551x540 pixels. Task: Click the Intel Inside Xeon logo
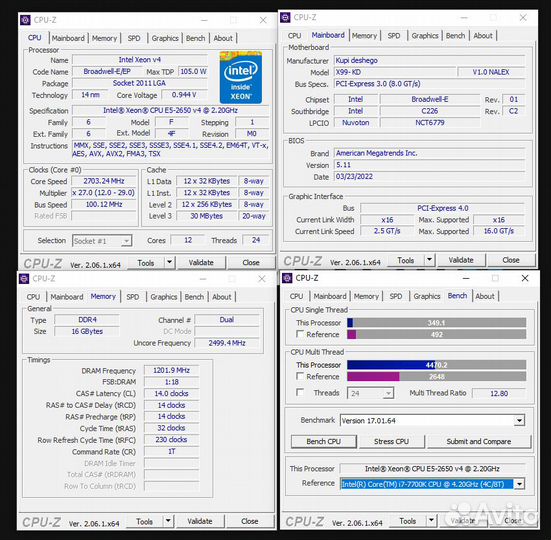241,77
